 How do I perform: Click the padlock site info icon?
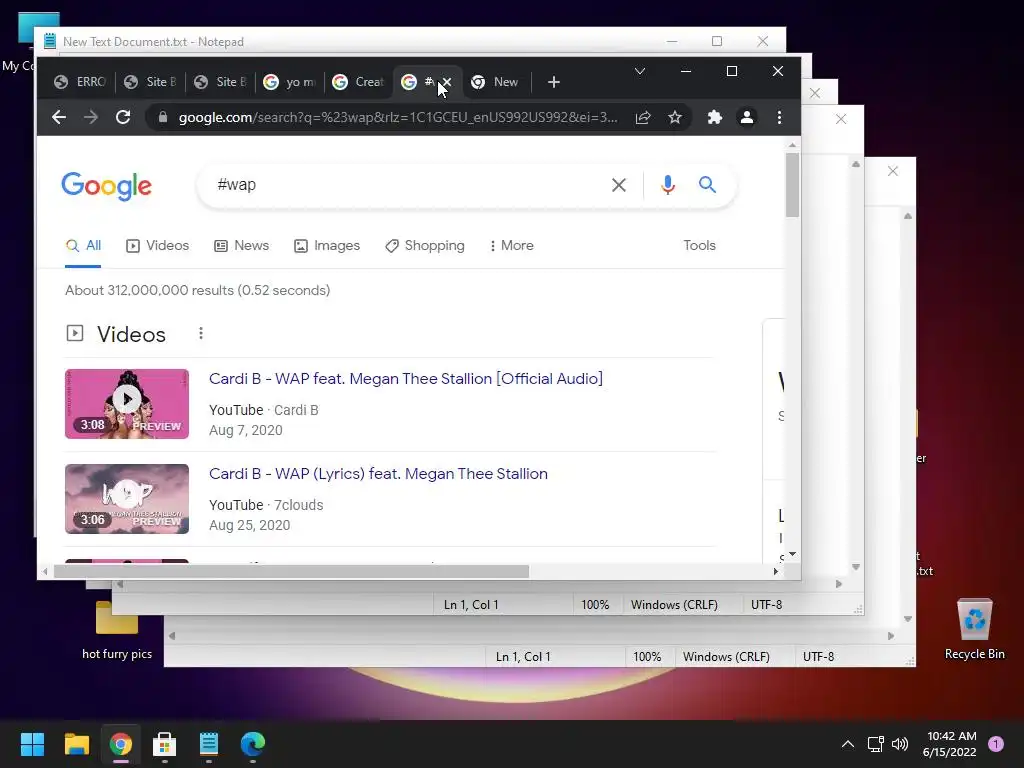click(163, 118)
